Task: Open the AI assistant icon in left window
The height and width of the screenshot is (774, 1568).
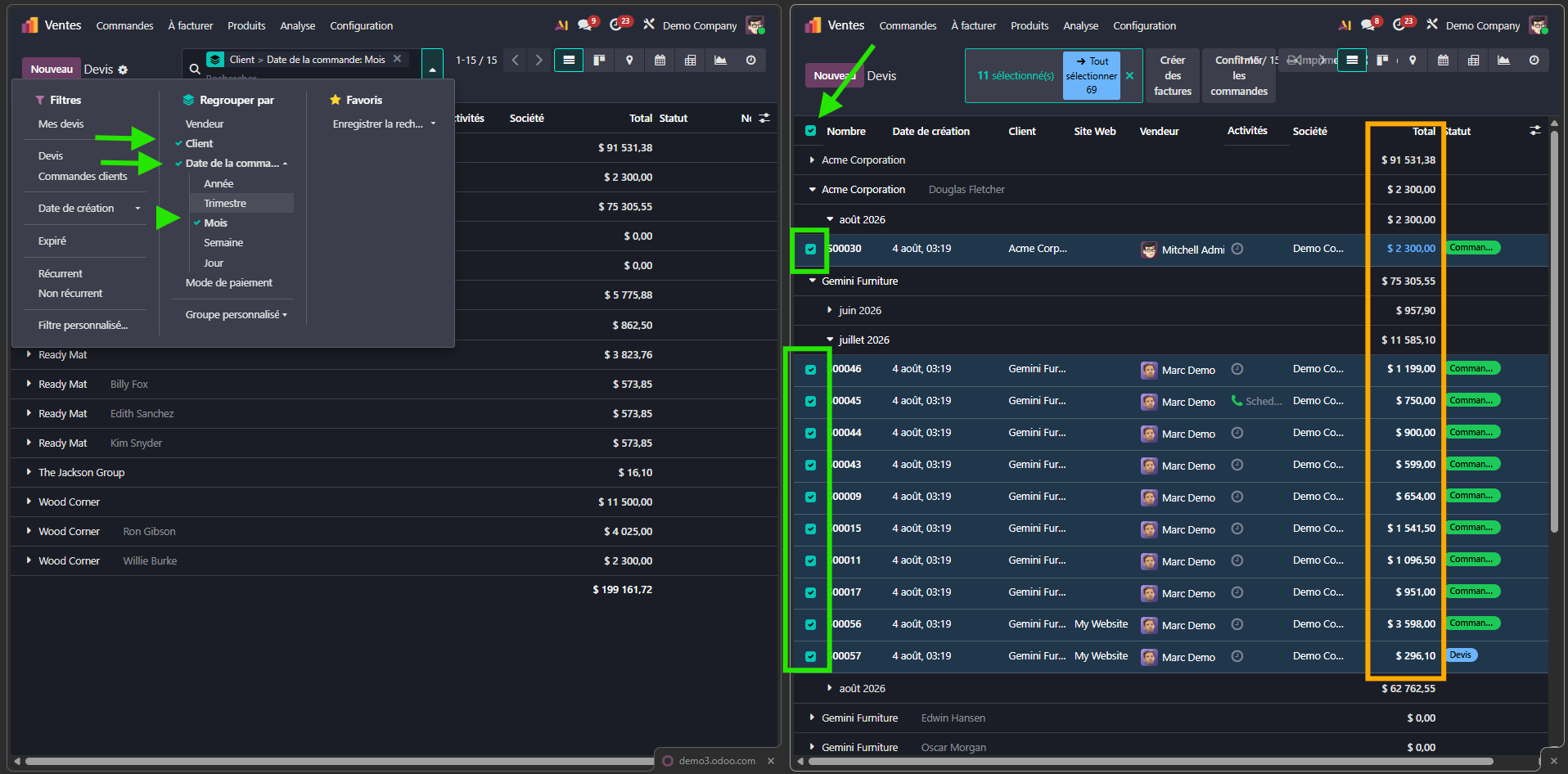Action: coord(561,25)
